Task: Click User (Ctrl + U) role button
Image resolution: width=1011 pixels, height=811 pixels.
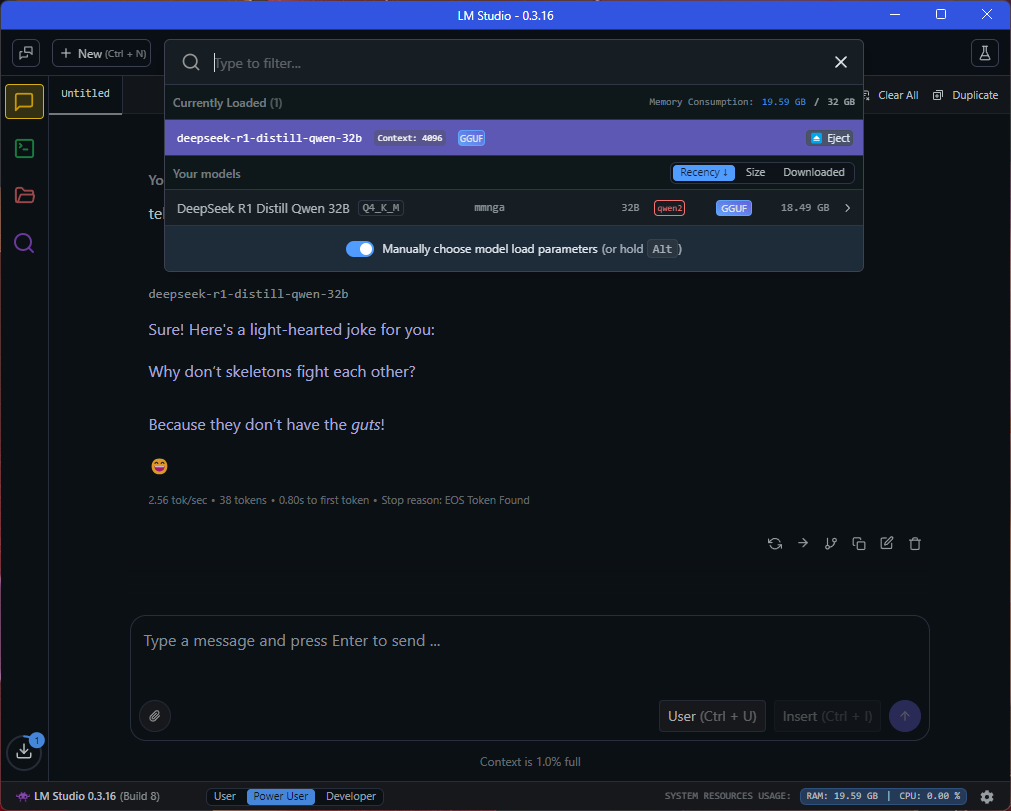Action: [712, 716]
